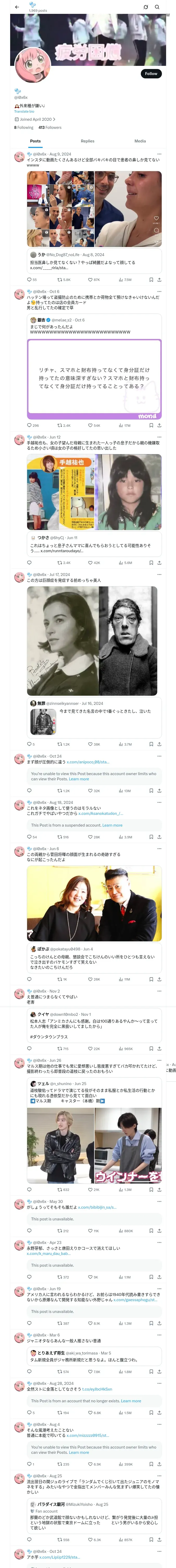The width and height of the screenshot is (176, 1568).
Task: Share the Aug 9, 2024 post
Action: 159,279
